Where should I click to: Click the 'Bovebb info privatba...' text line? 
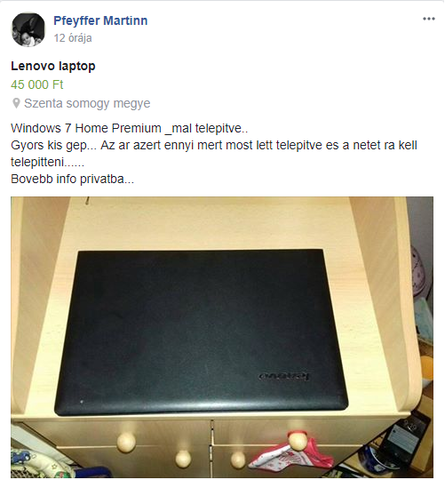[72, 179]
